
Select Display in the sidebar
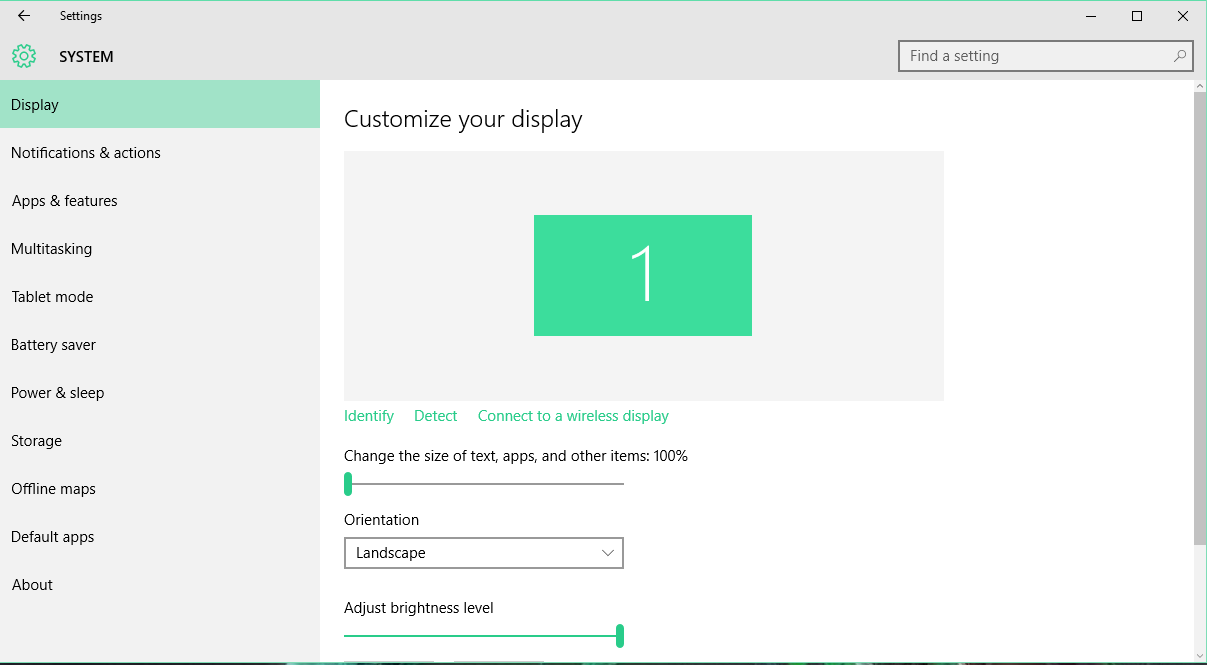tap(35, 105)
